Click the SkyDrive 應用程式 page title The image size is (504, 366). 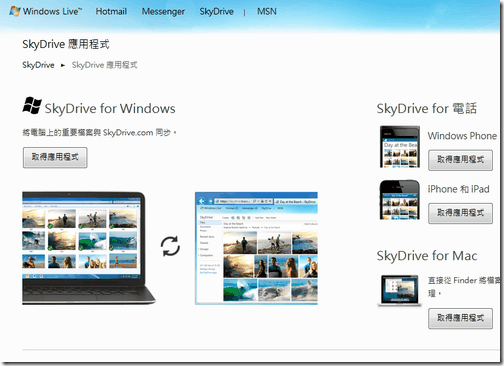tap(66, 44)
